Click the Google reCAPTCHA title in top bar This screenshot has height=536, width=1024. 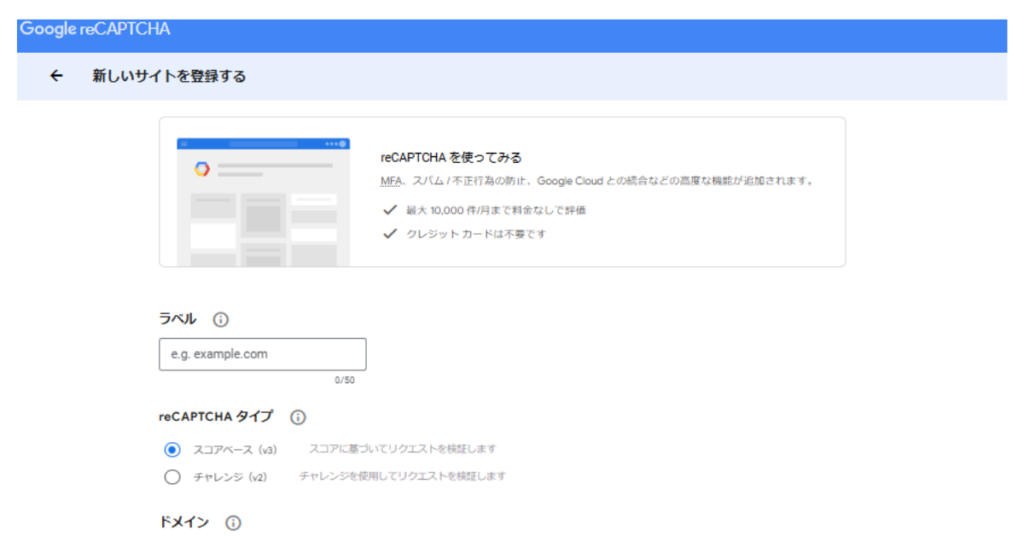(95, 29)
